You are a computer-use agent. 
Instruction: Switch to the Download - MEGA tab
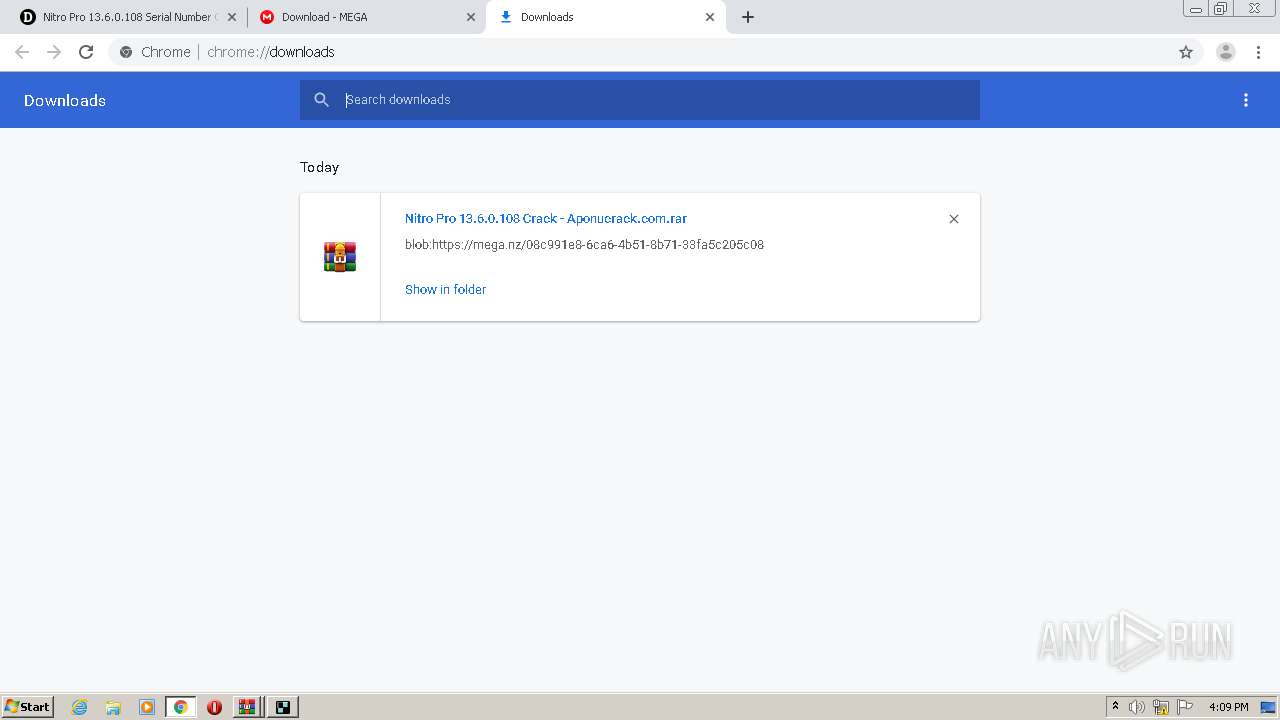click(x=366, y=17)
